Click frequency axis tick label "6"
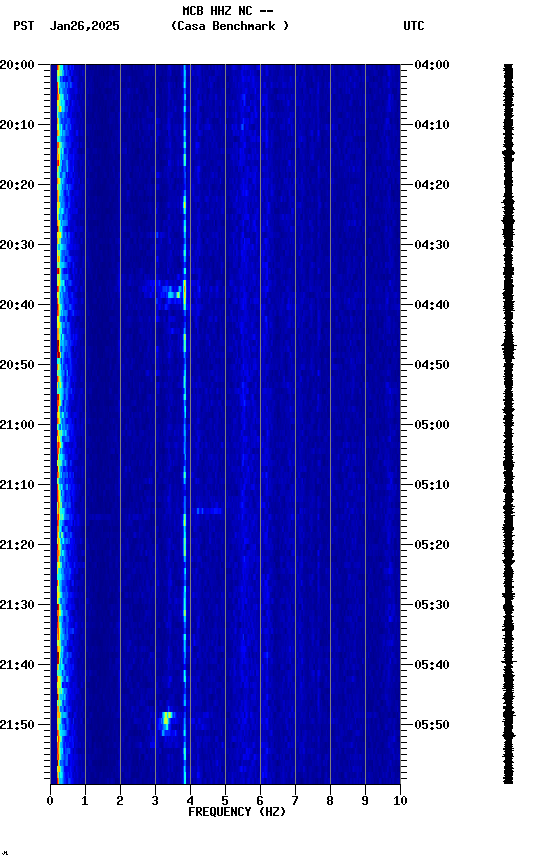This screenshot has height=864, width=552. (x=260, y=801)
